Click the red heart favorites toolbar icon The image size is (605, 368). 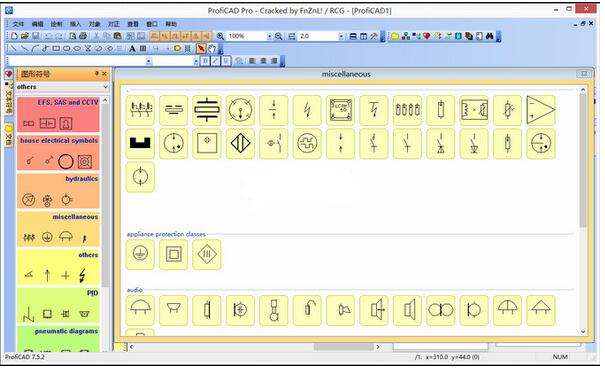[x=427, y=36]
